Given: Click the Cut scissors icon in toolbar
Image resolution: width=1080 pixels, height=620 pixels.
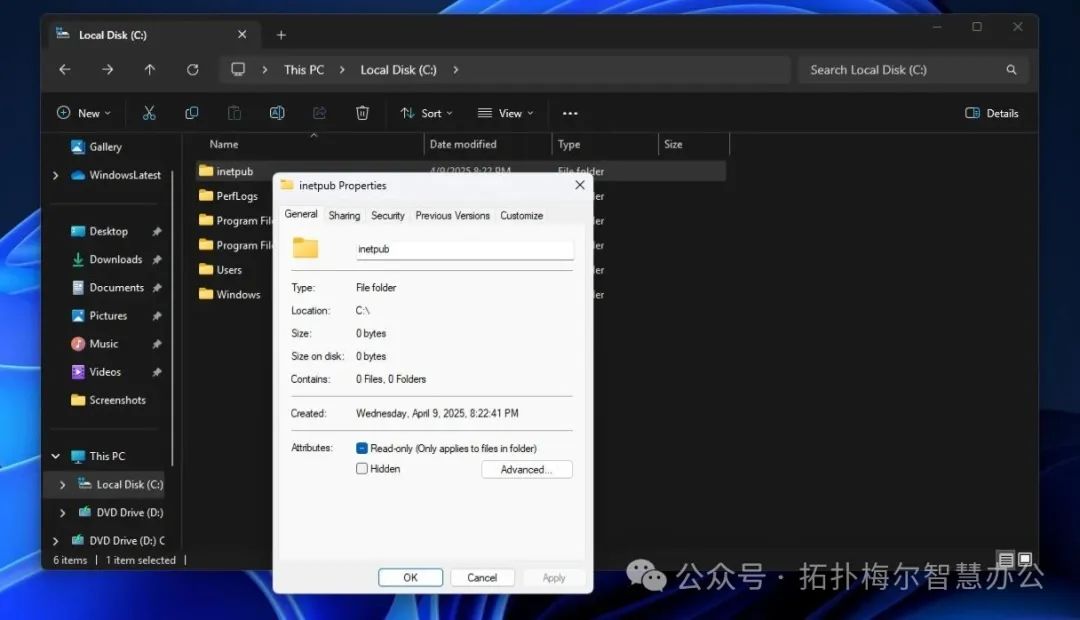Looking at the screenshot, I should [149, 113].
